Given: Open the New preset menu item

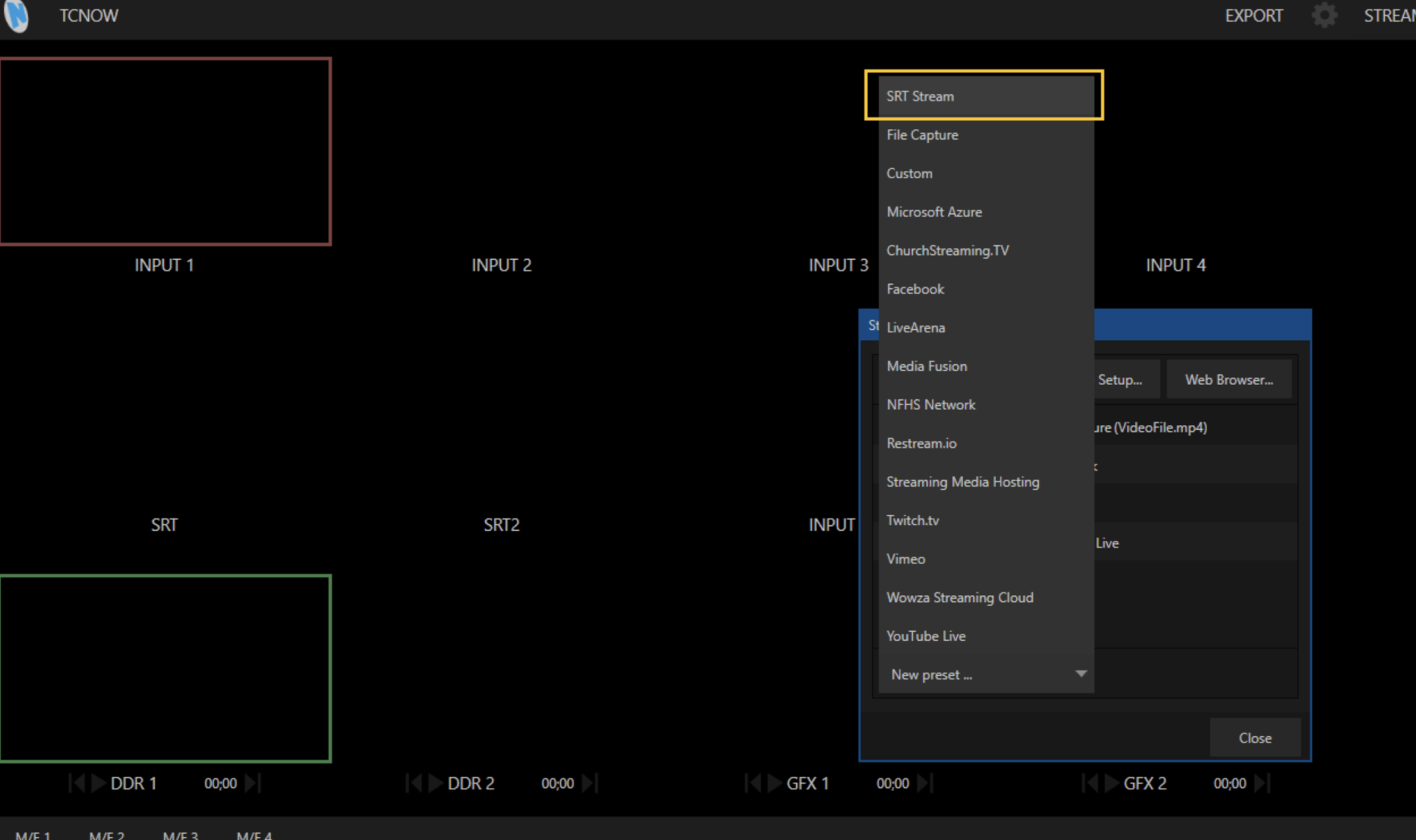Looking at the screenshot, I should [986, 674].
